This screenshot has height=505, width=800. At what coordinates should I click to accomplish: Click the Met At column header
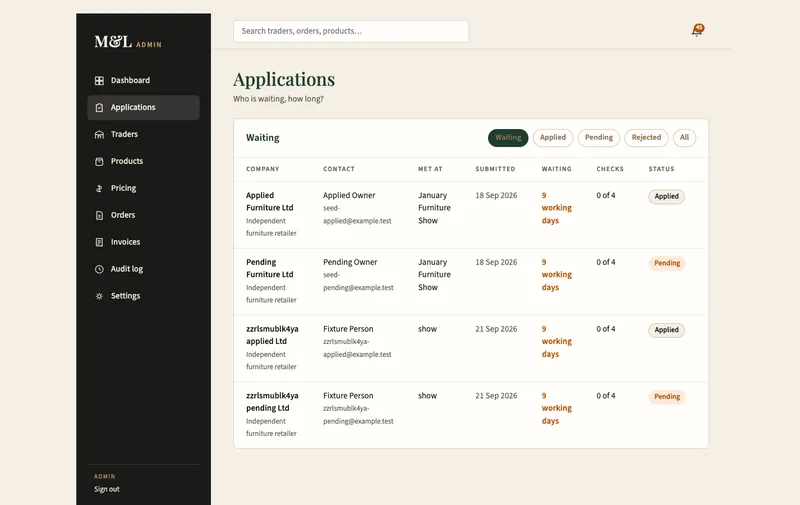click(x=430, y=169)
